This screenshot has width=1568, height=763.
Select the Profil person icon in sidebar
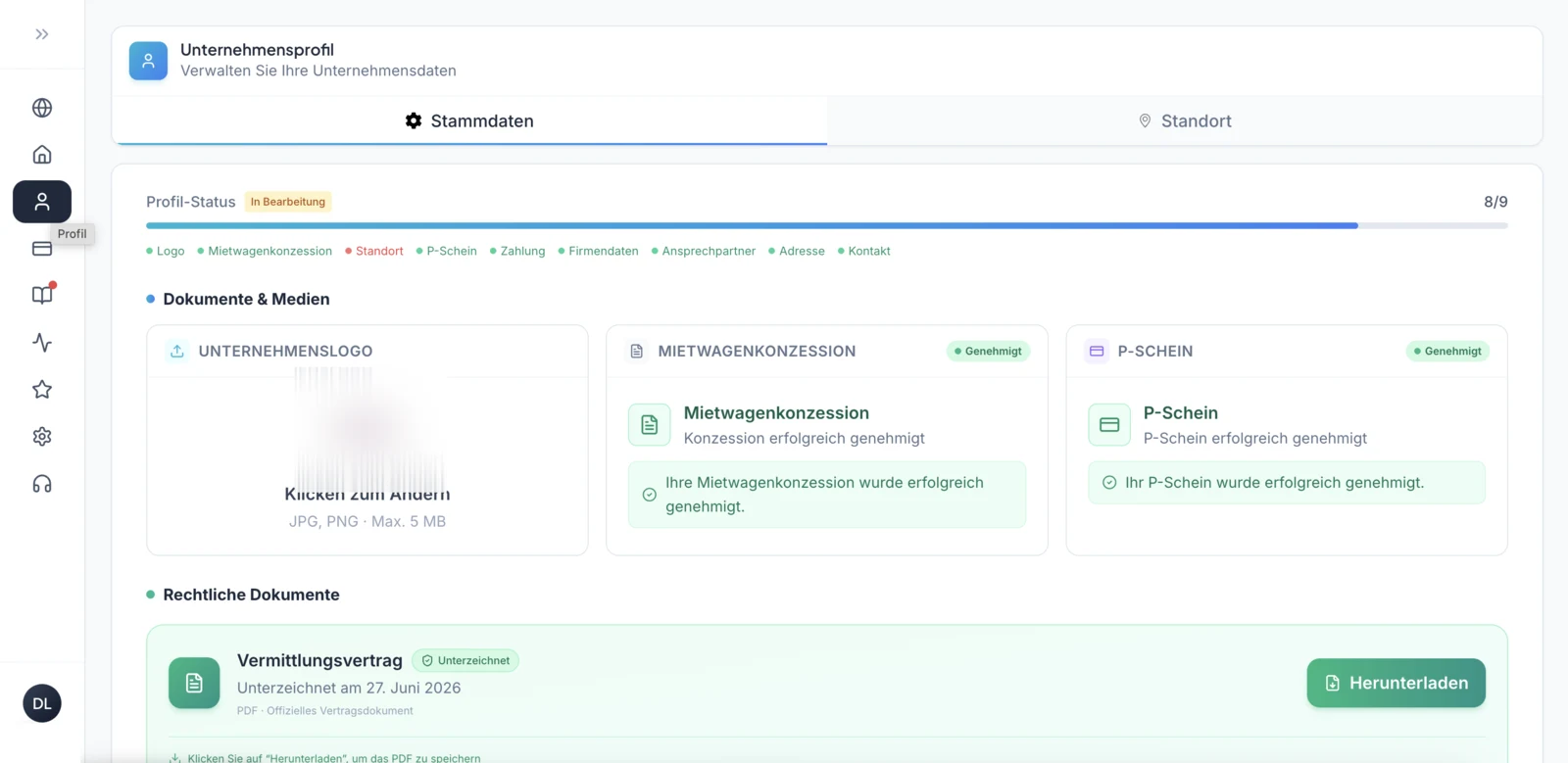pyautogui.click(x=42, y=202)
